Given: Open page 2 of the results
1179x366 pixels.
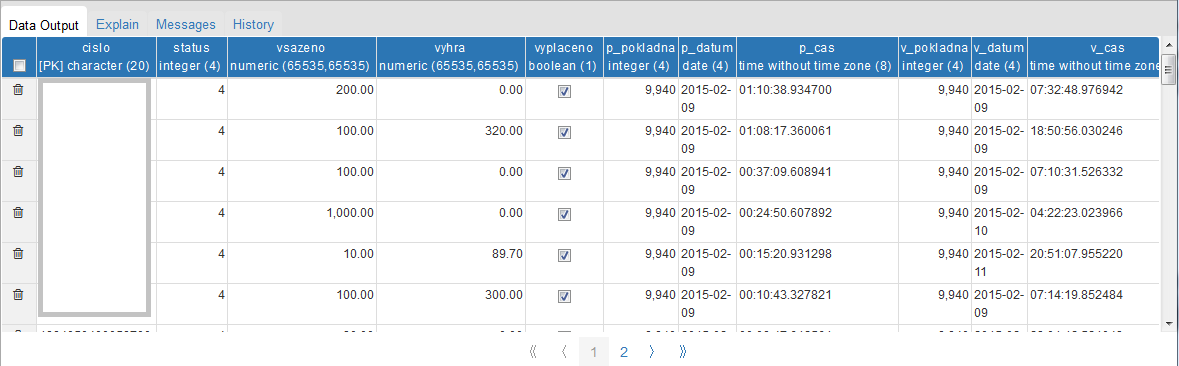Looking at the screenshot, I should [x=624, y=352].
